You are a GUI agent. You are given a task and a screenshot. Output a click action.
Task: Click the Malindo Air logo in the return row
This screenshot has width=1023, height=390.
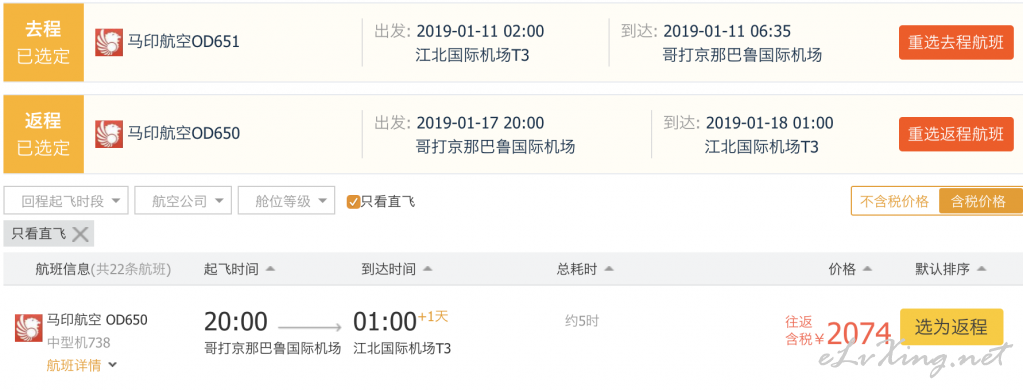coord(109,134)
